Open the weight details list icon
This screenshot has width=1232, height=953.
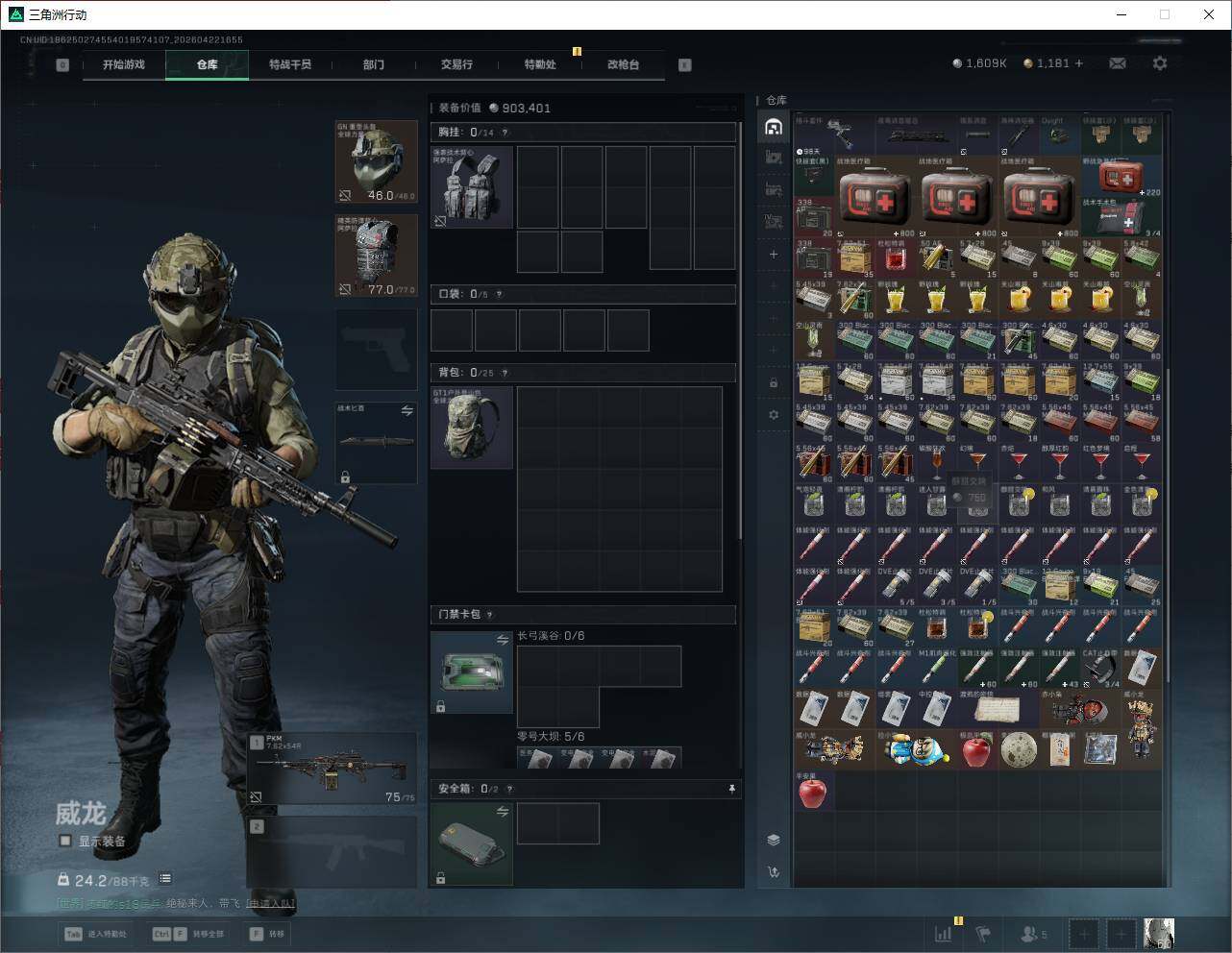165,878
